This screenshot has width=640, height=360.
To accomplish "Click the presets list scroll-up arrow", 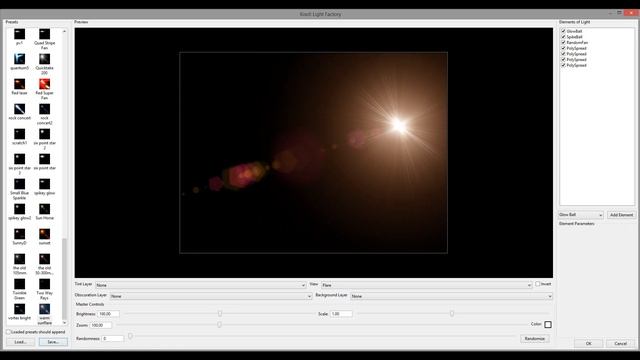I will click(x=64, y=31).
